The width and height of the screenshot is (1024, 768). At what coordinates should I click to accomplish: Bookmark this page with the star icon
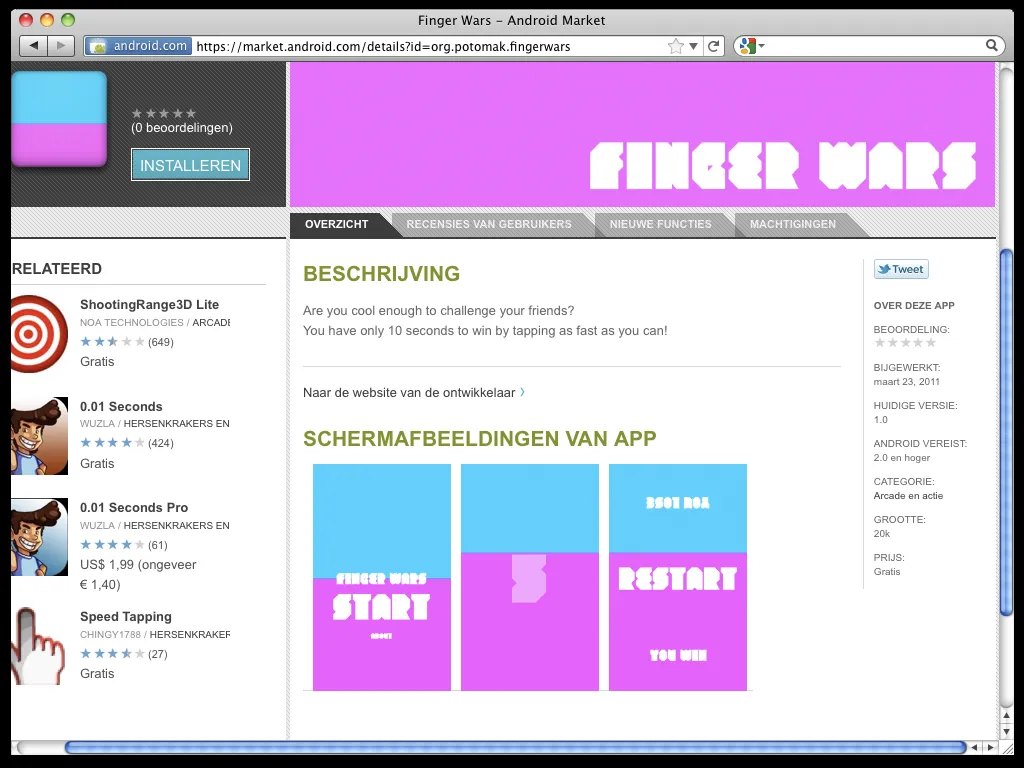click(675, 46)
